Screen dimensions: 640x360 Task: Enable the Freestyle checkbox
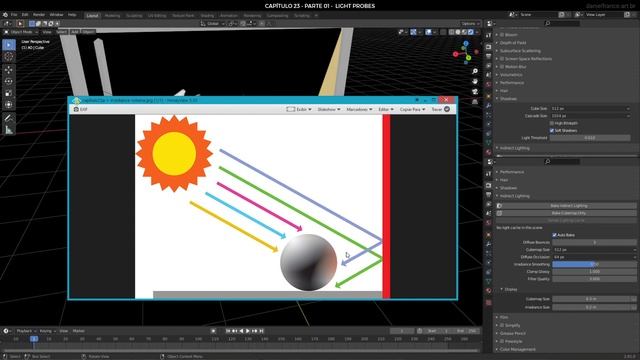(x=502, y=341)
